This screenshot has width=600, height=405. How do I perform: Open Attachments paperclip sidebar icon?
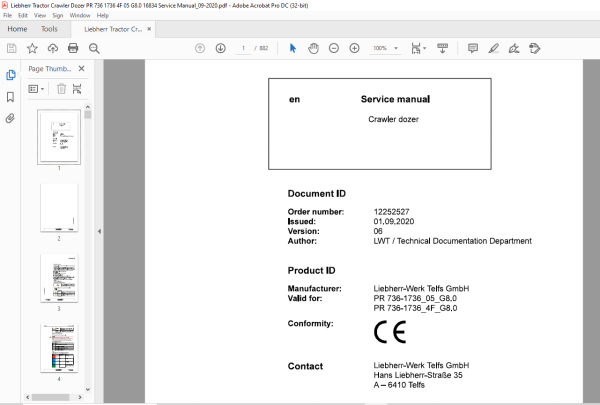(x=10, y=118)
